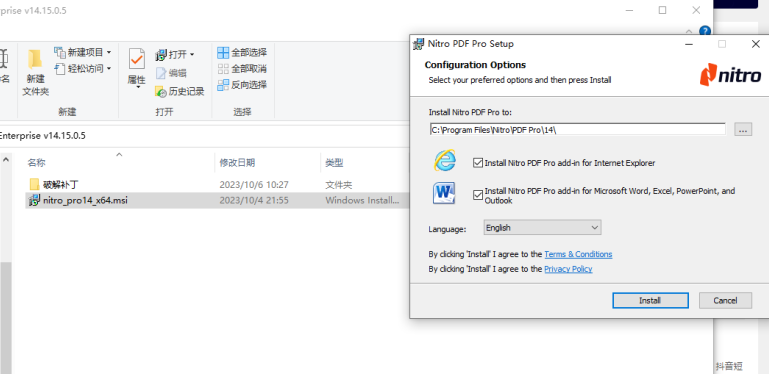Viewport: 769px width, 374px height.
Task: Click the Cancel button in Setup
Action: click(725, 300)
